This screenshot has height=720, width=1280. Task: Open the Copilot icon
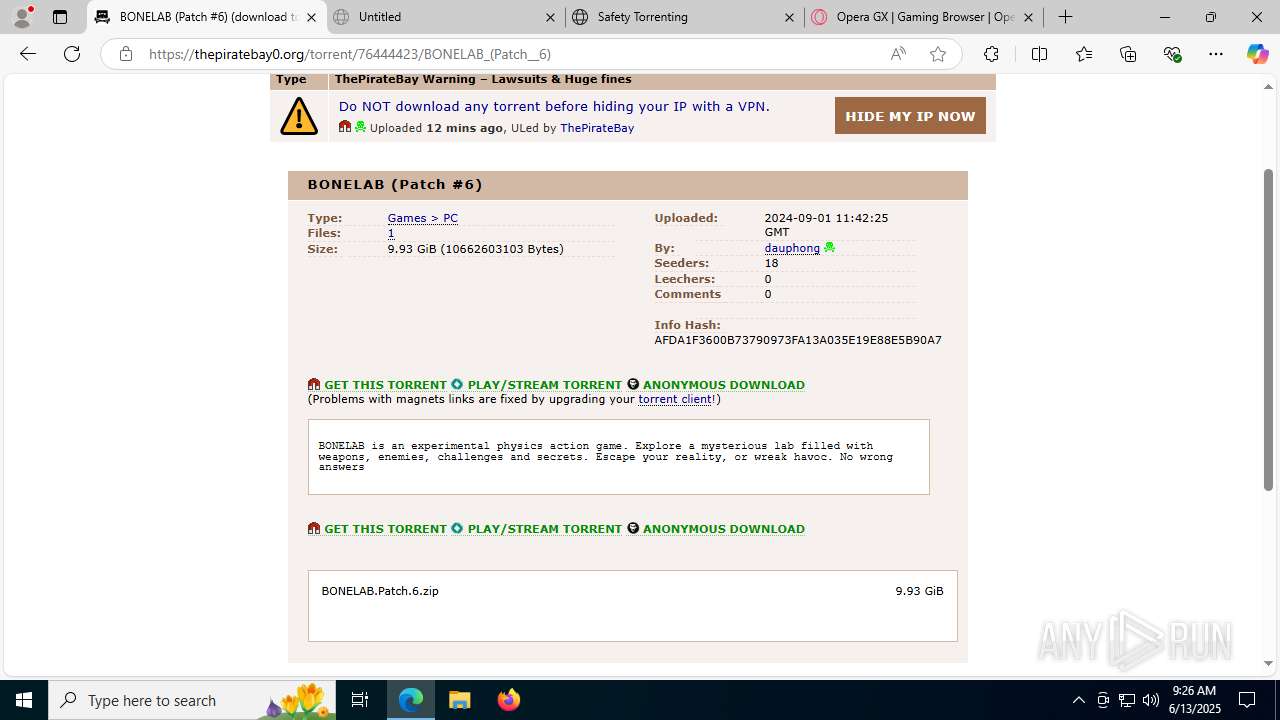1257,54
